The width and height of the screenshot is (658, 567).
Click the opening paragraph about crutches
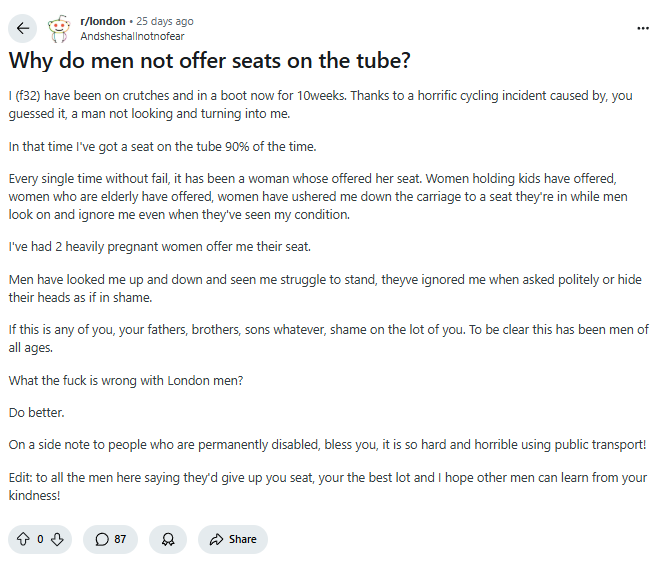(321, 105)
